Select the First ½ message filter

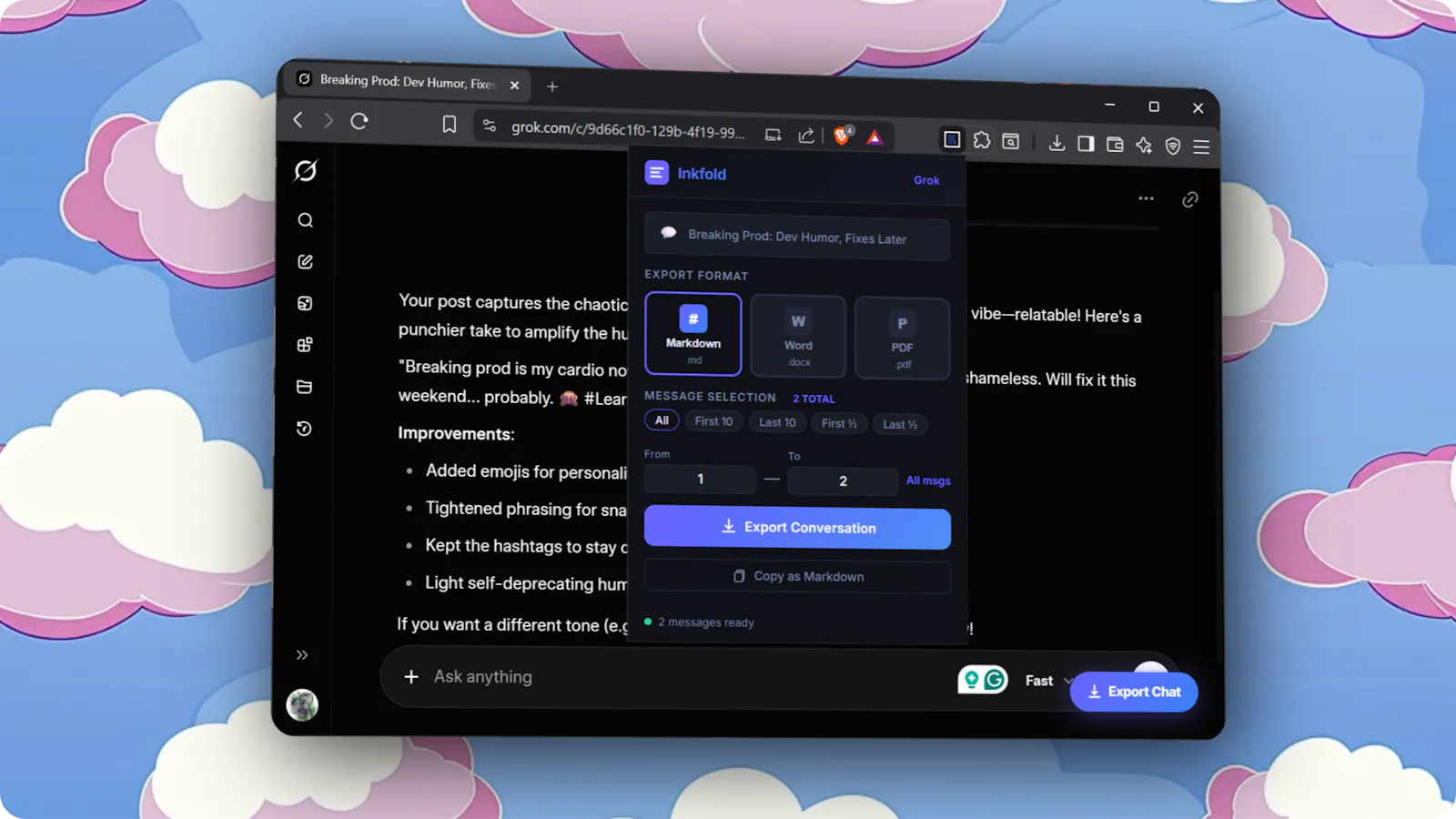coord(839,423)
